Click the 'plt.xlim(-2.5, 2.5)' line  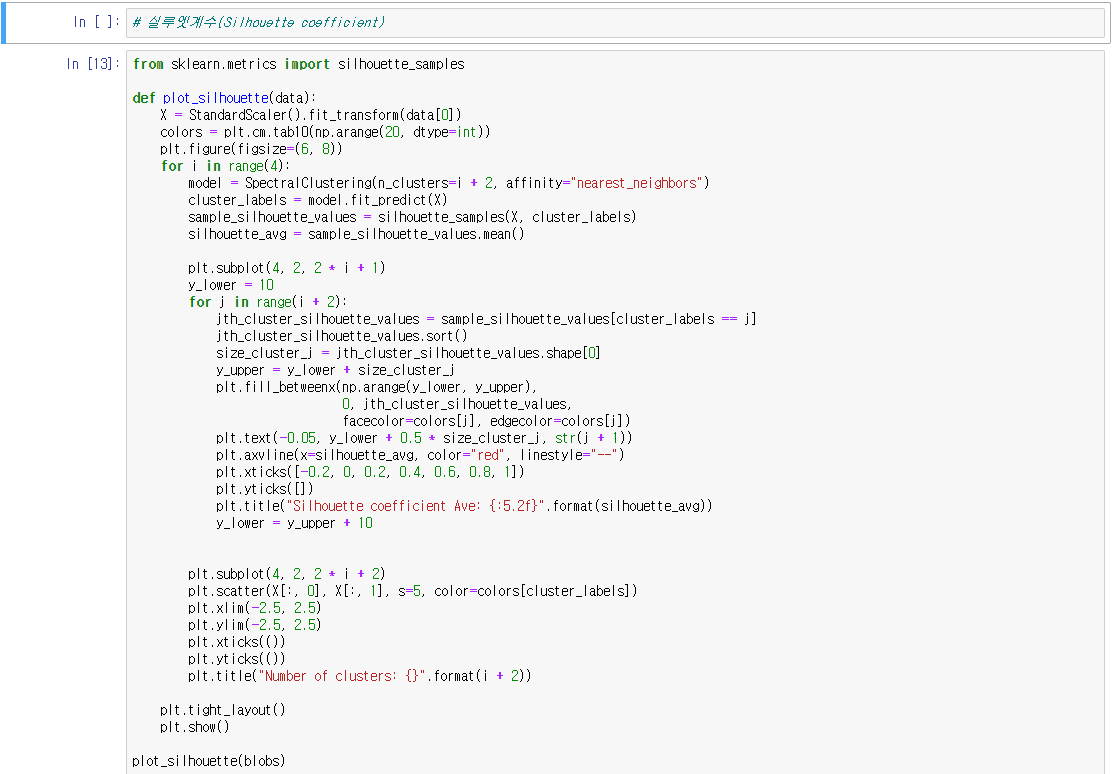coord(255,609)
